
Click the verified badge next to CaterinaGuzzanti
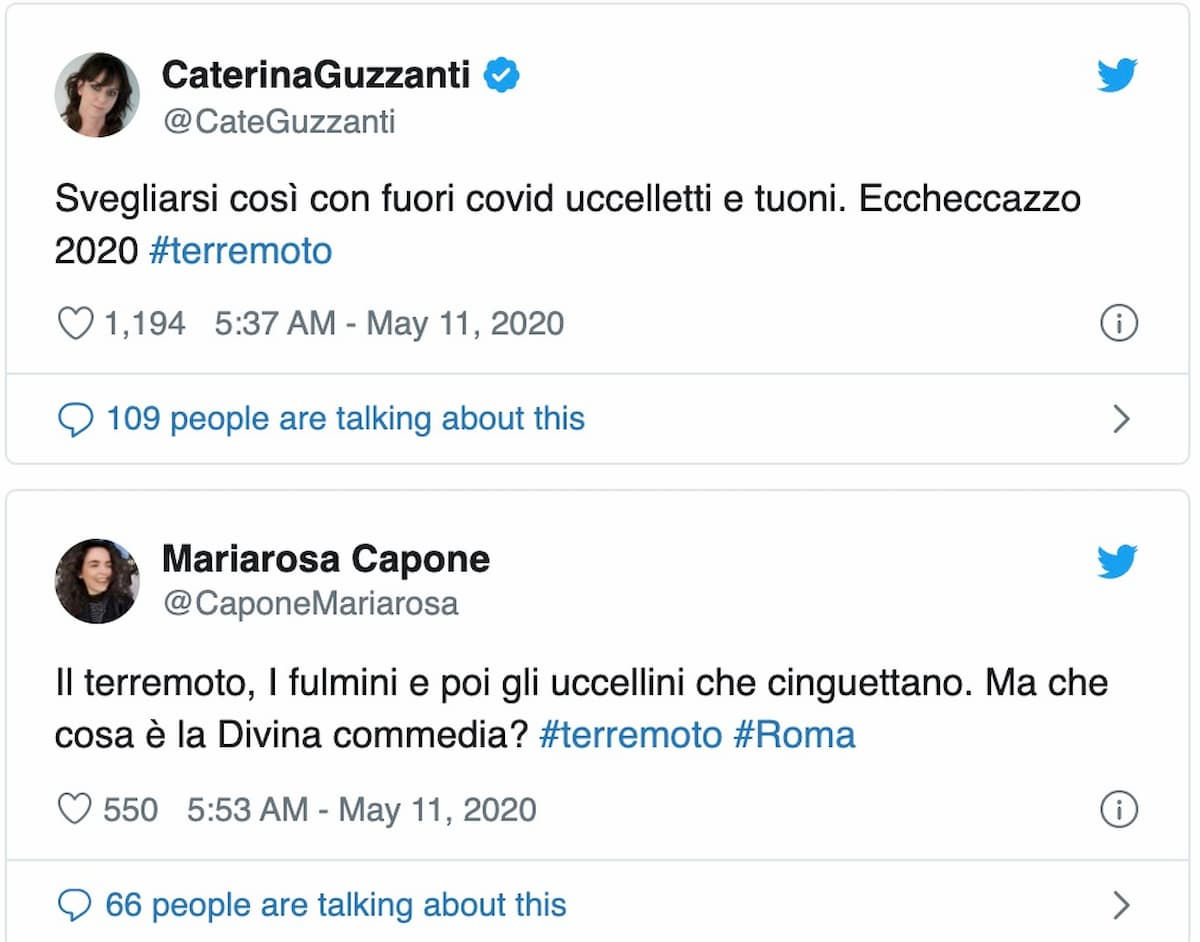click(x=502, y=72)
